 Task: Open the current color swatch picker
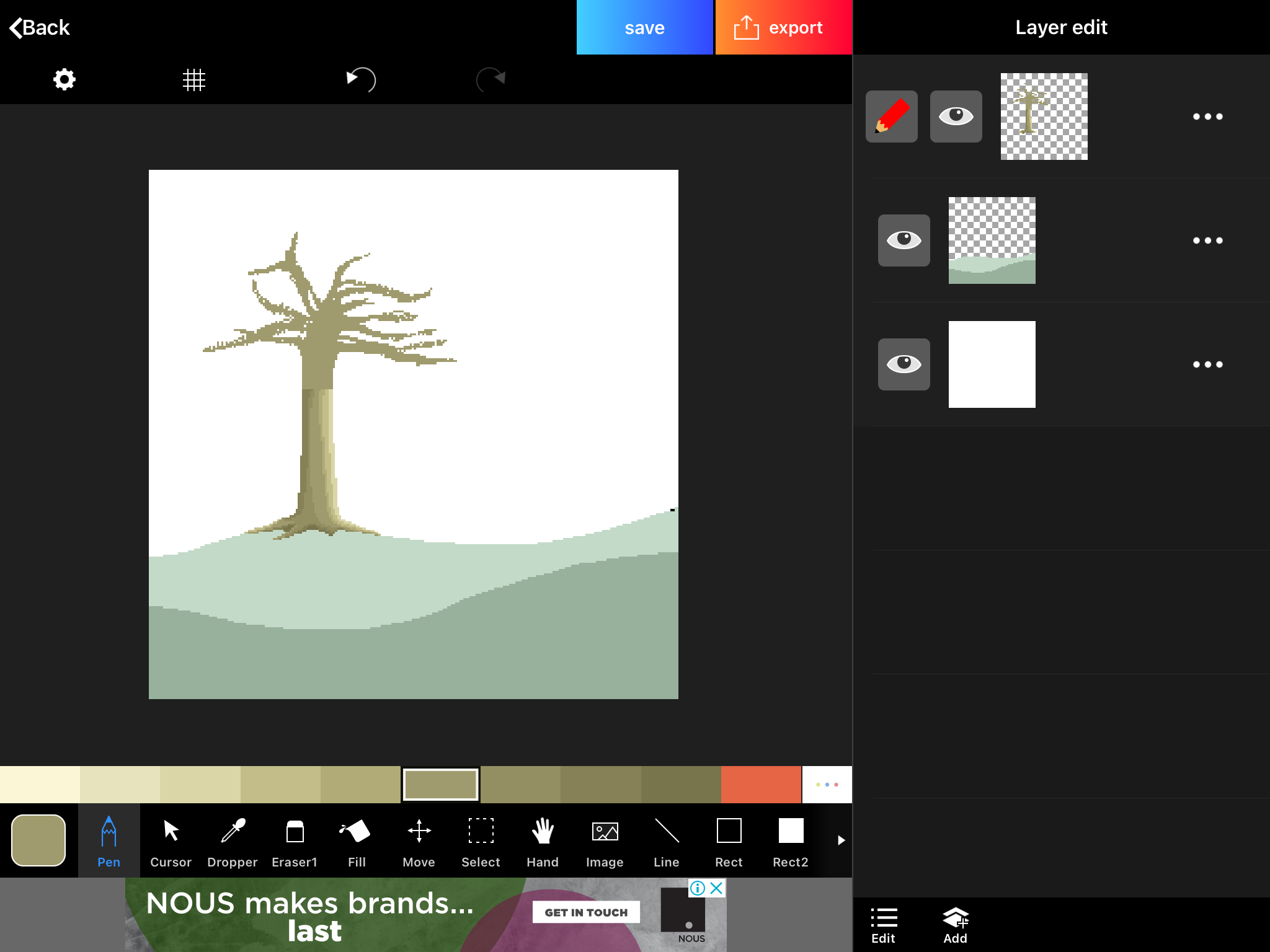point(38,840)
